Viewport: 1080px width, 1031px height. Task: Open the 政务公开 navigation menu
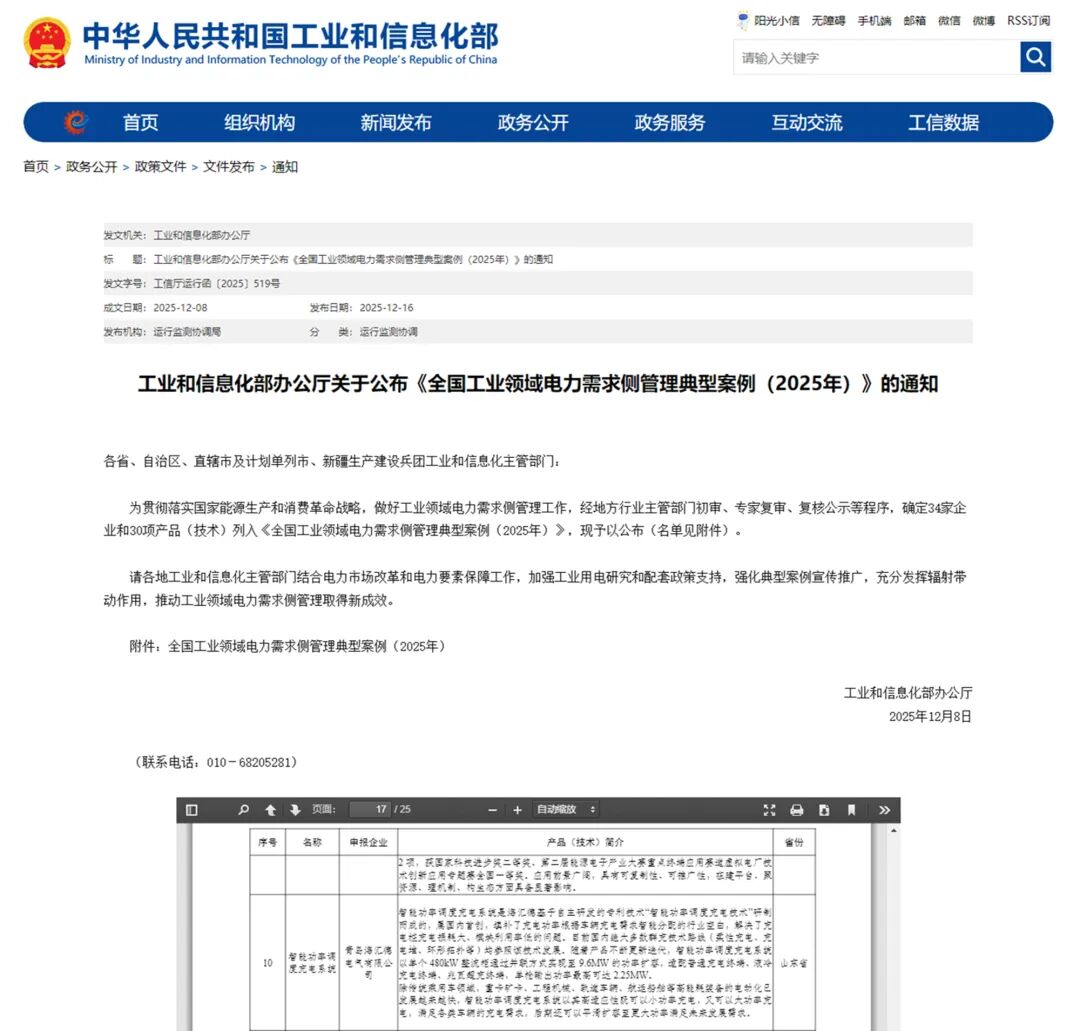click(533, 123)
